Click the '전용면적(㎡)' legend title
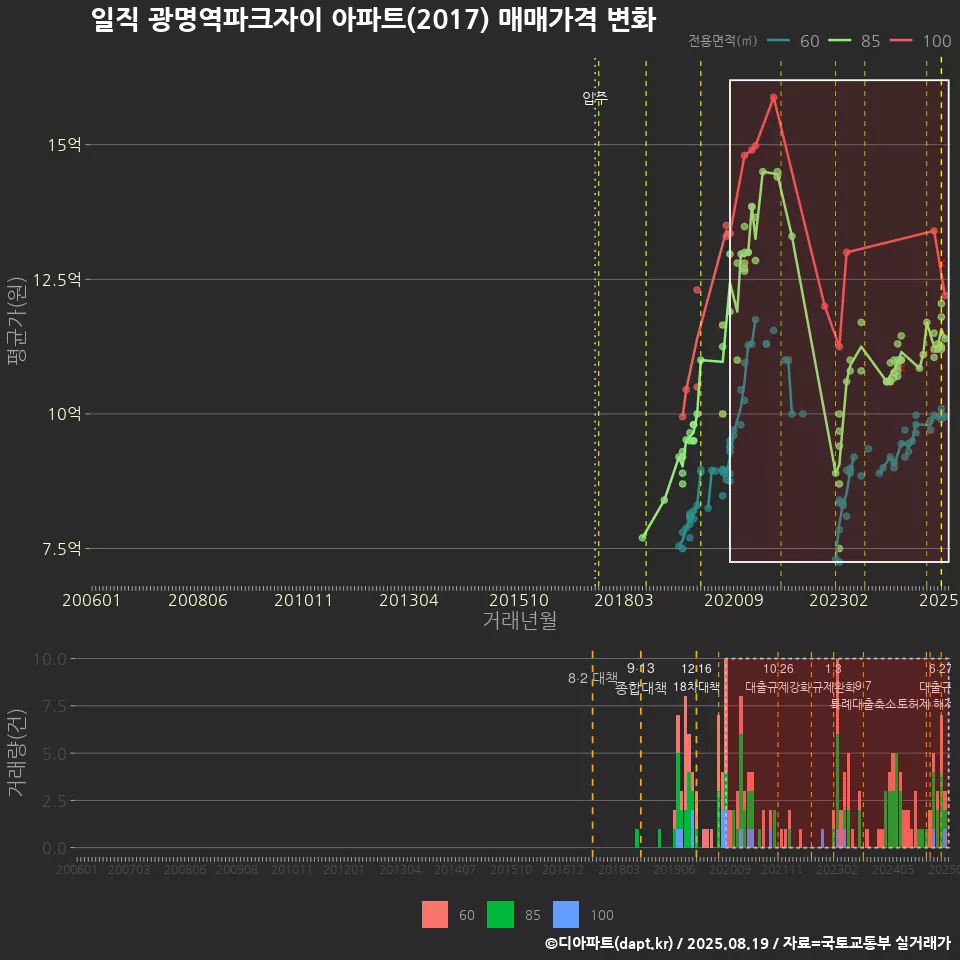 722,41
